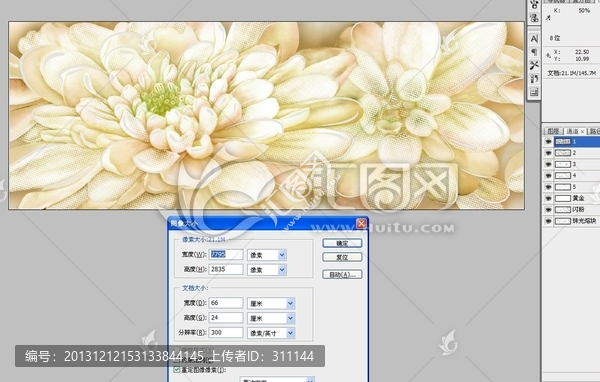Hide channel 2 via its eye icon

(x=548, y=153)
